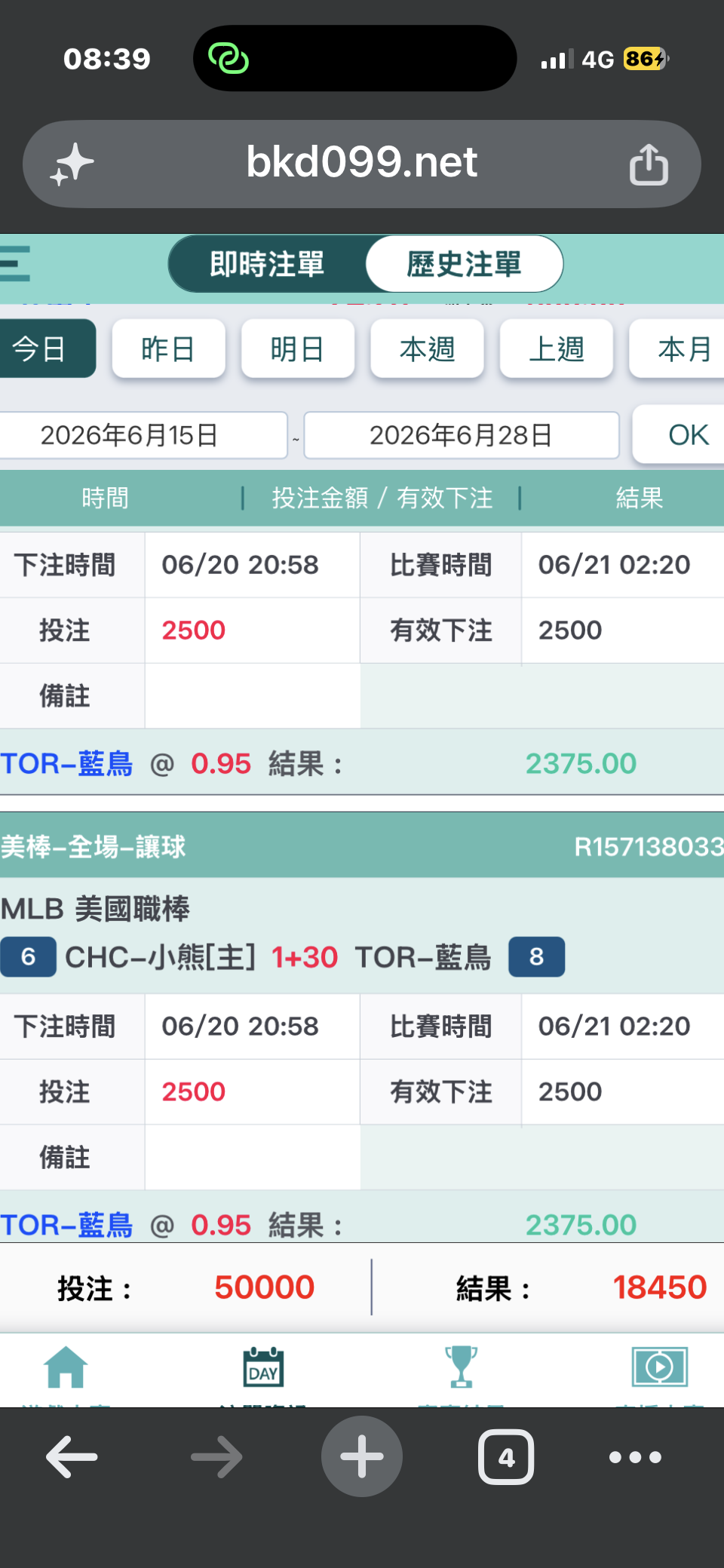The height and width of the screenshot is (1568, 724).
Task: Select the 昨日 filter
Action: (168, 348)
